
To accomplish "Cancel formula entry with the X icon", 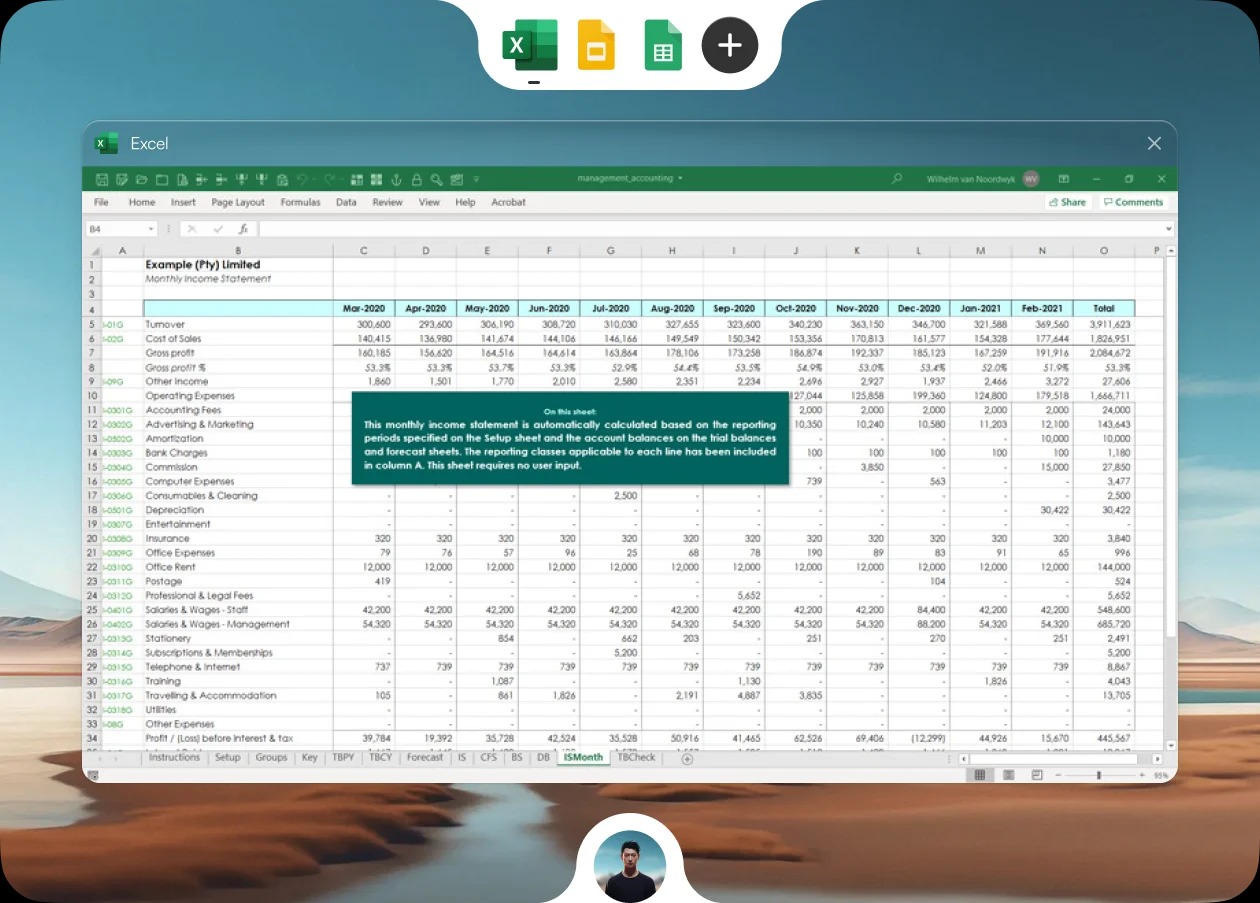I will tap(192, 229).
